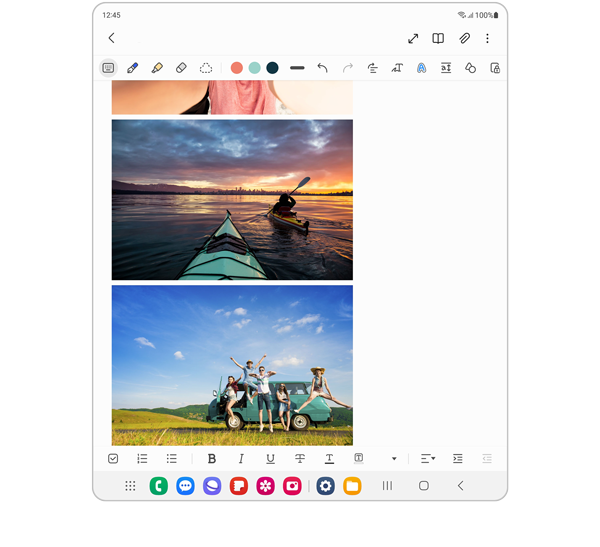
Task: Open the attach file paperclip
Action: 464,38
